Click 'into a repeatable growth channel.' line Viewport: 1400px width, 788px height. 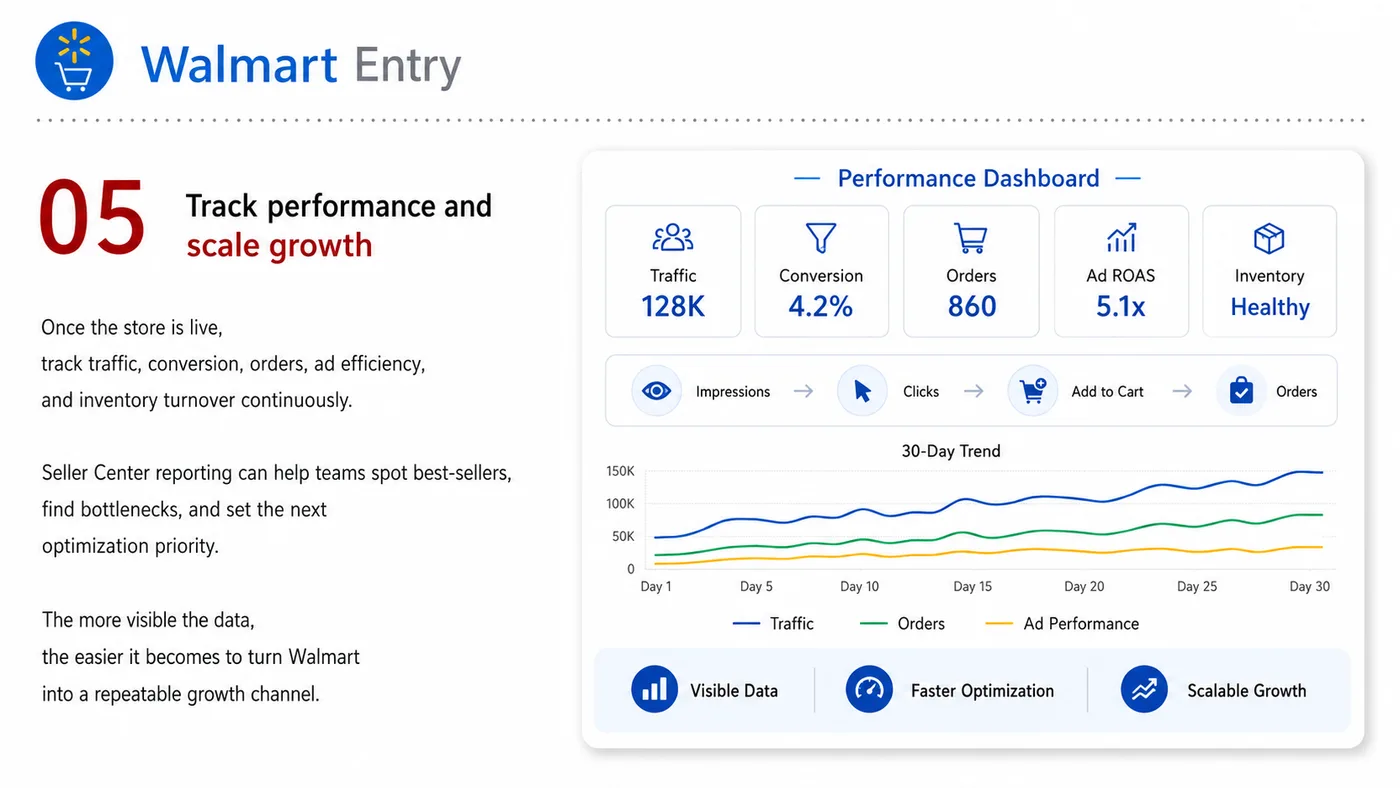[x=181, y=694]
